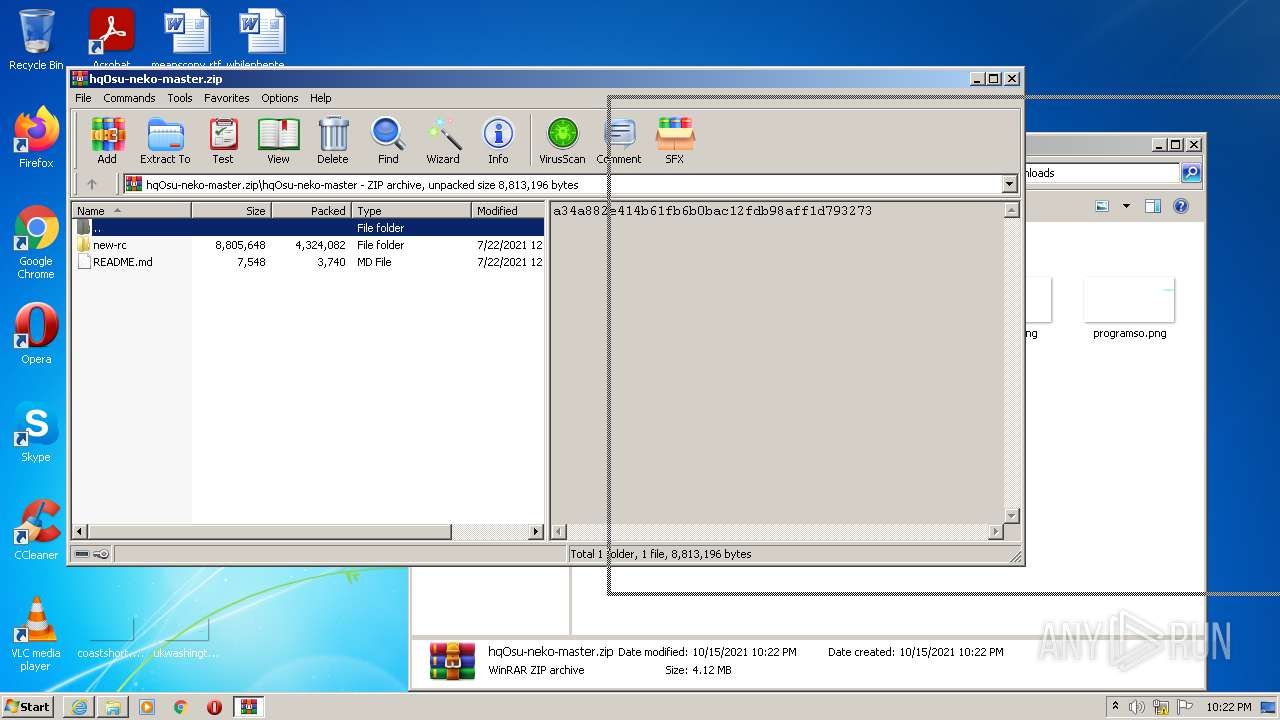The height and width of the screenshot is (720, 1280).
Task: Expand Explorer view options dropdown arrow
Action: click(x=1126, y=206)
